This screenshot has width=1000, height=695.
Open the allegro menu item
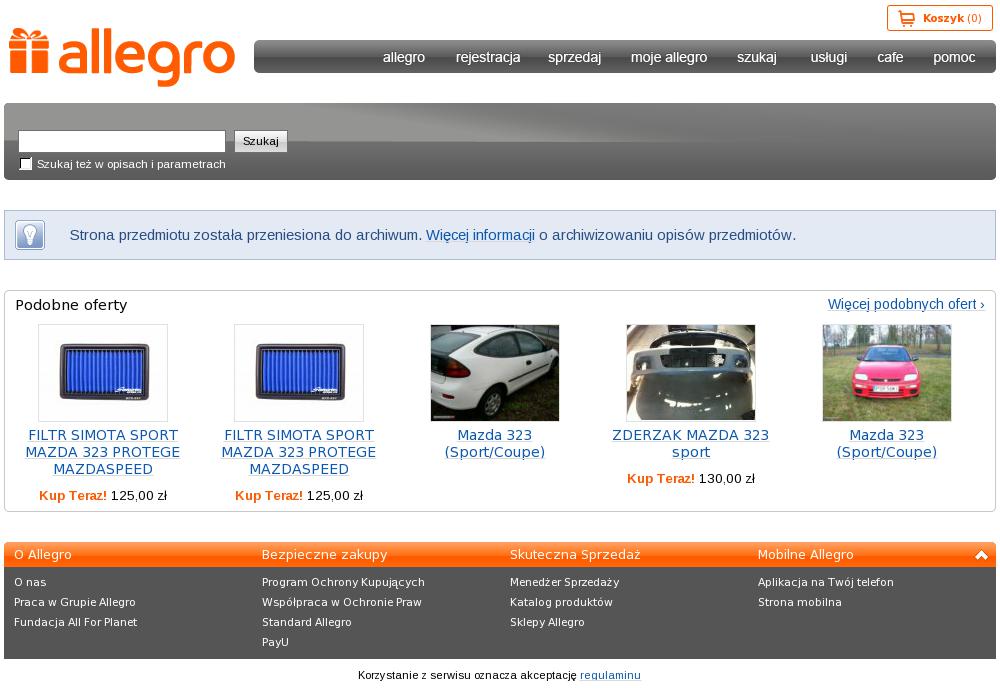[404, 57]
